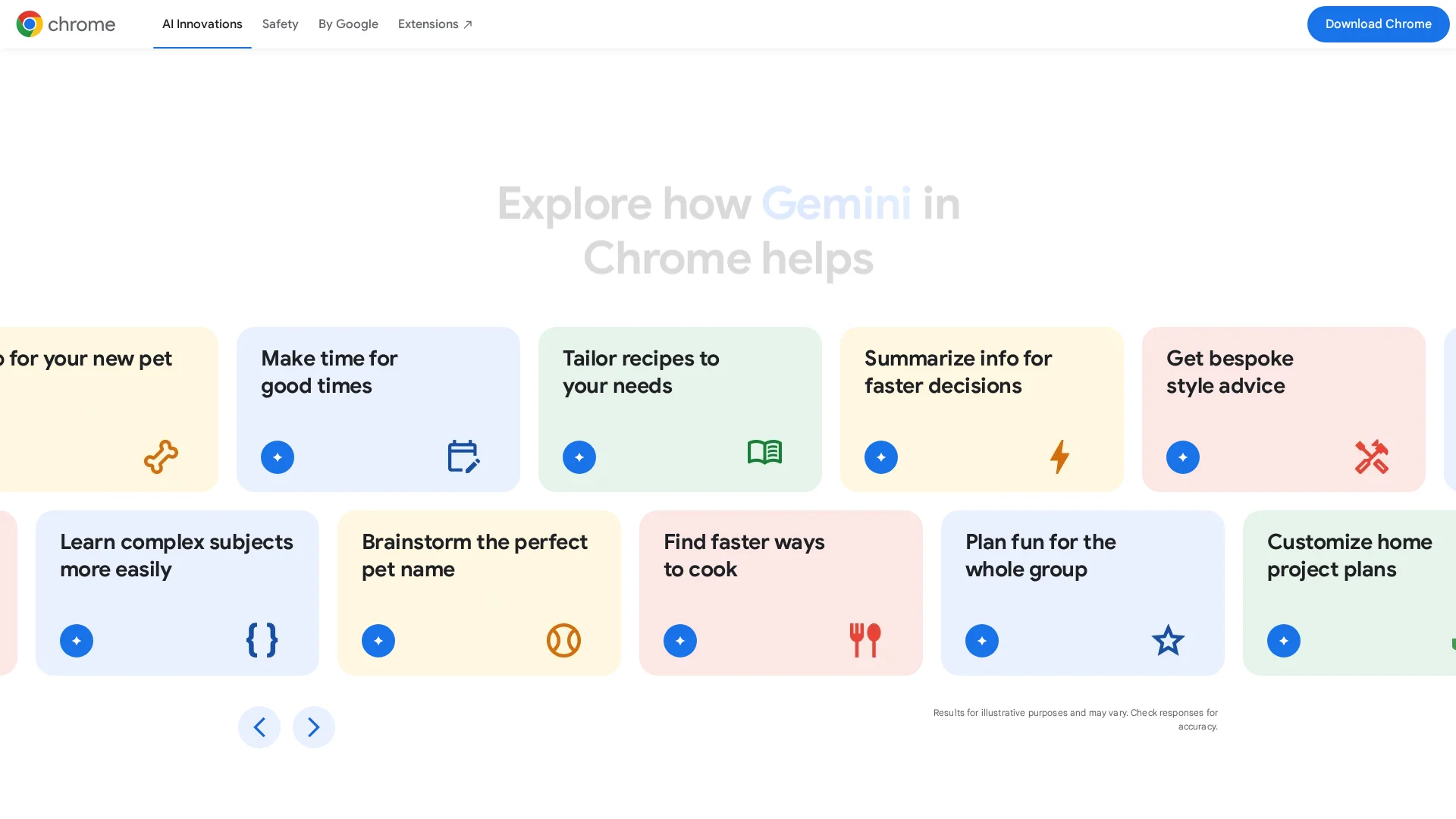Open the Safety tab
The width and height of the screenshot is (1456, 819).
point(280,24)
